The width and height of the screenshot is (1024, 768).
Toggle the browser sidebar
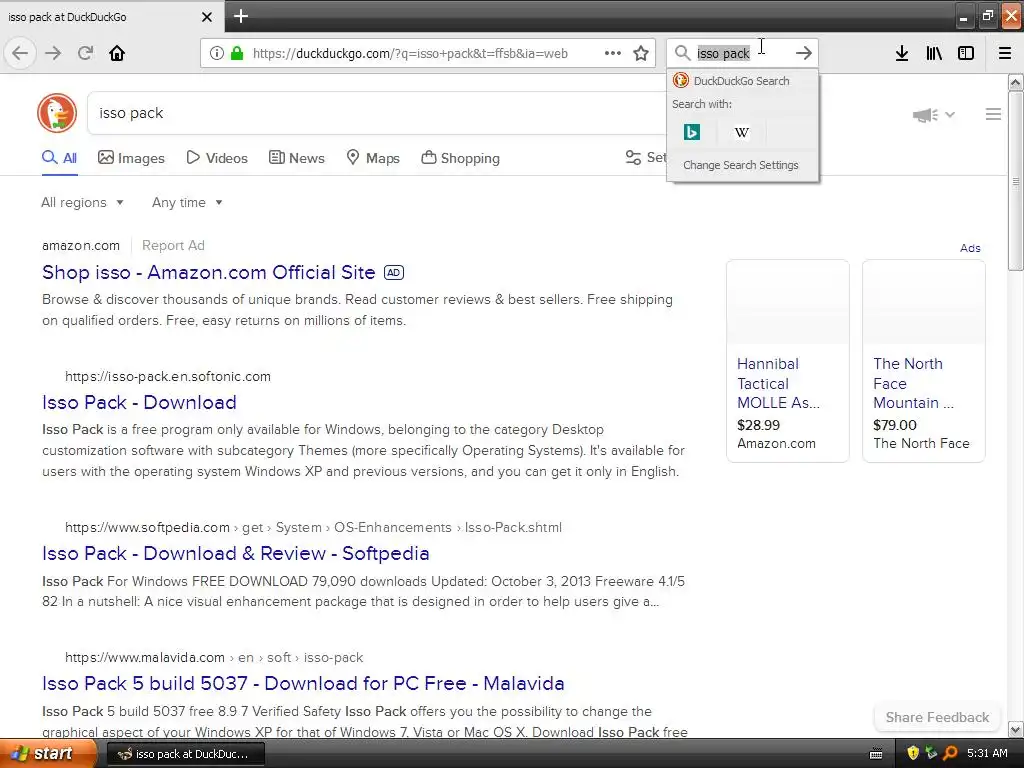[x=966, y=53]
